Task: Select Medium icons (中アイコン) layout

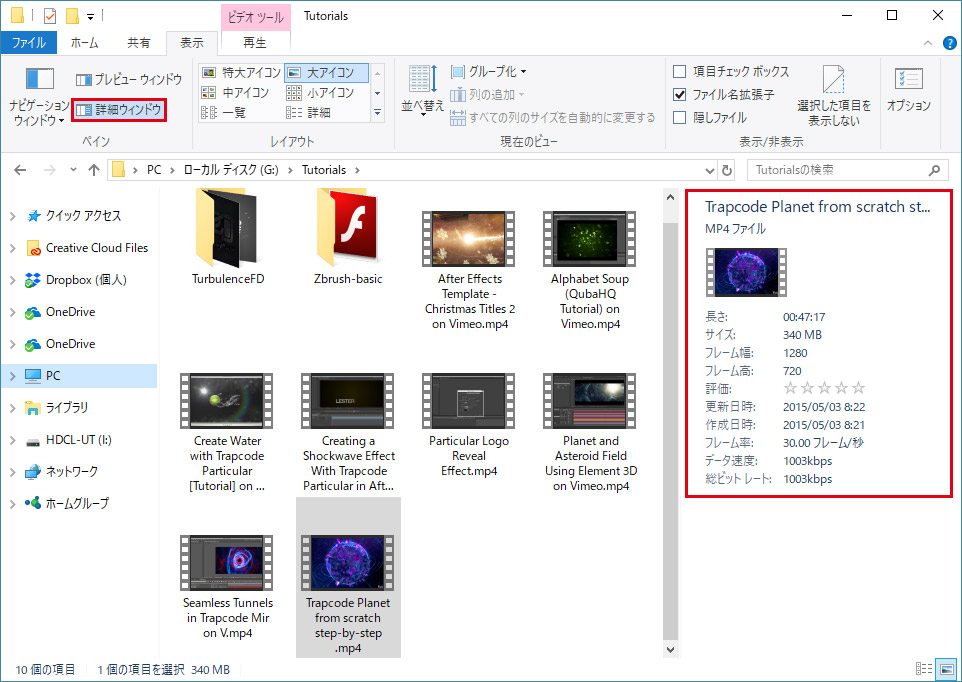Action: (236, 93)
